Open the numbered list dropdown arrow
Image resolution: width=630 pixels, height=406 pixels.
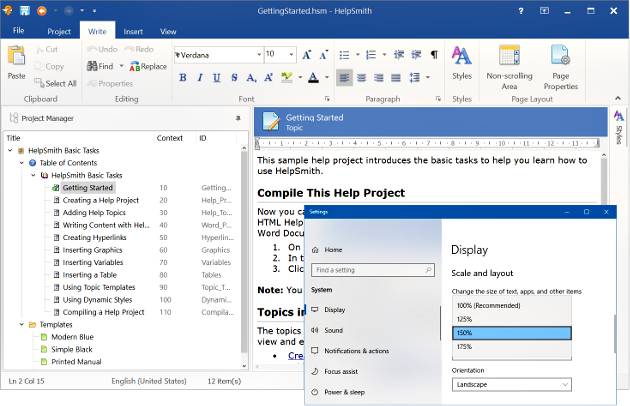384,55
